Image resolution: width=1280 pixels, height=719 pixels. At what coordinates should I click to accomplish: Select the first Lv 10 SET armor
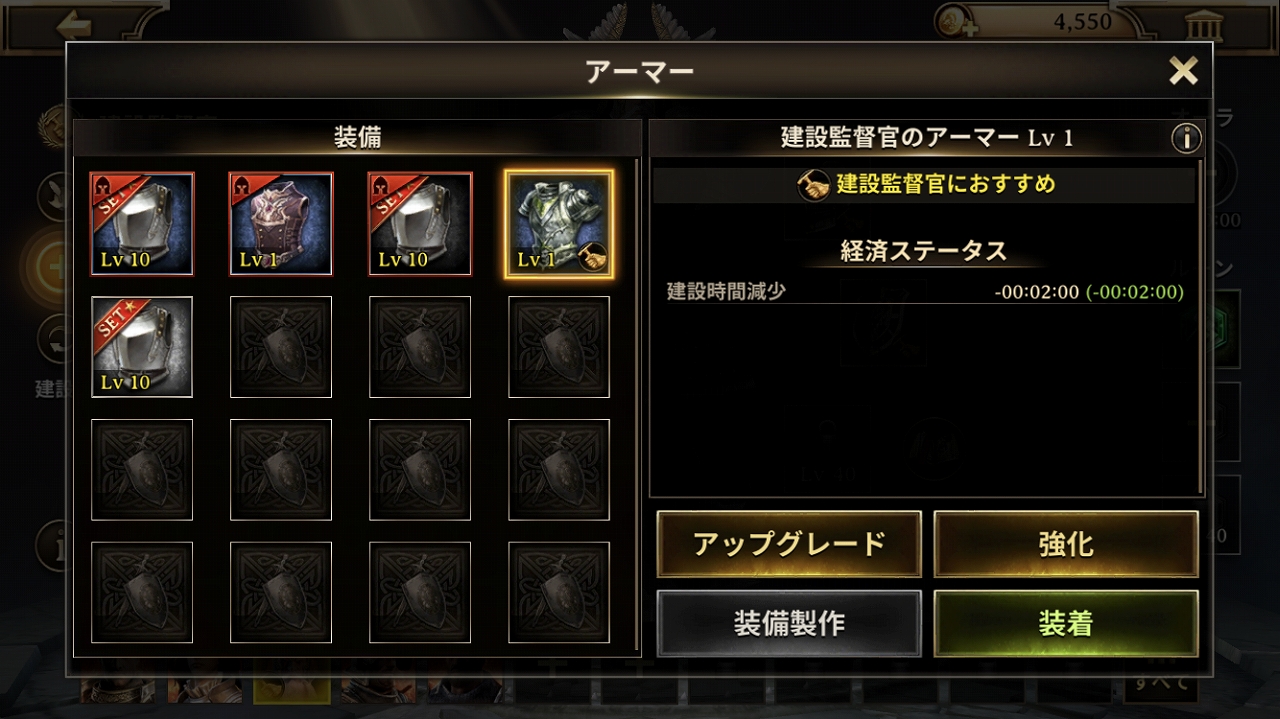coord(142,224)
